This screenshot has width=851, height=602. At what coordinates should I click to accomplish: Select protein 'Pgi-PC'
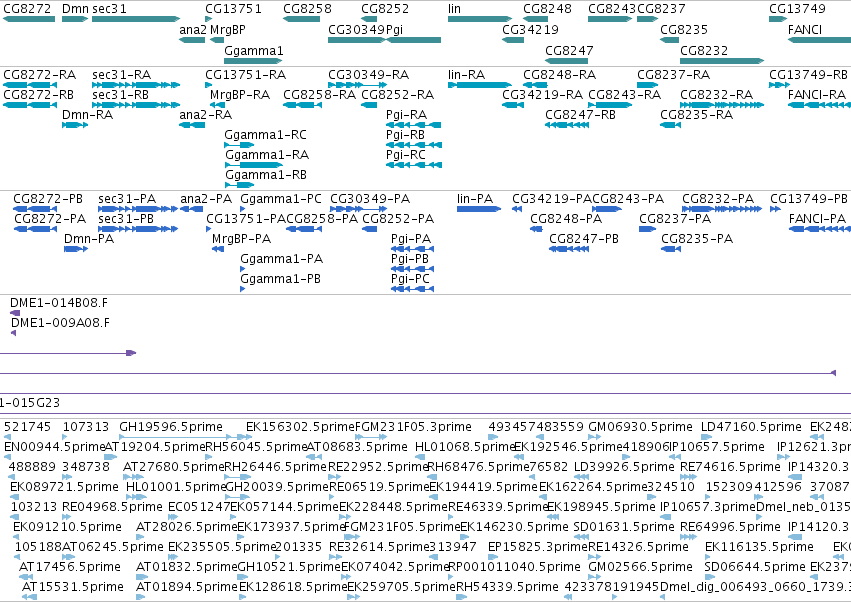(x=410, y=279)
